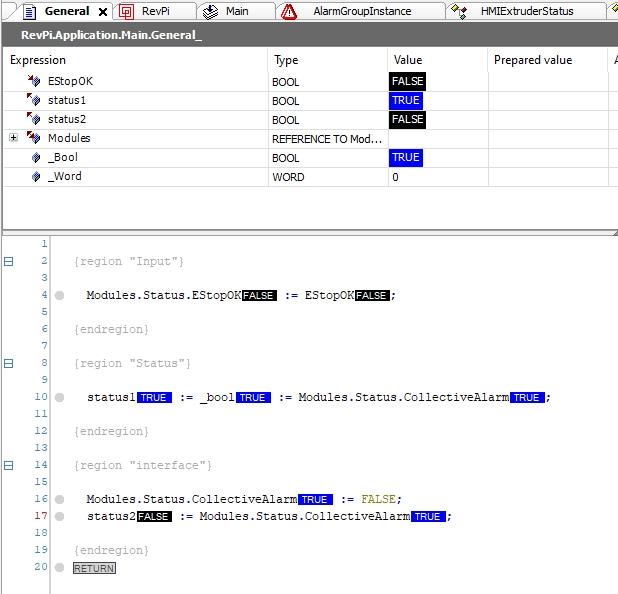Click the _Bool variable icon

tap(36, 157)
